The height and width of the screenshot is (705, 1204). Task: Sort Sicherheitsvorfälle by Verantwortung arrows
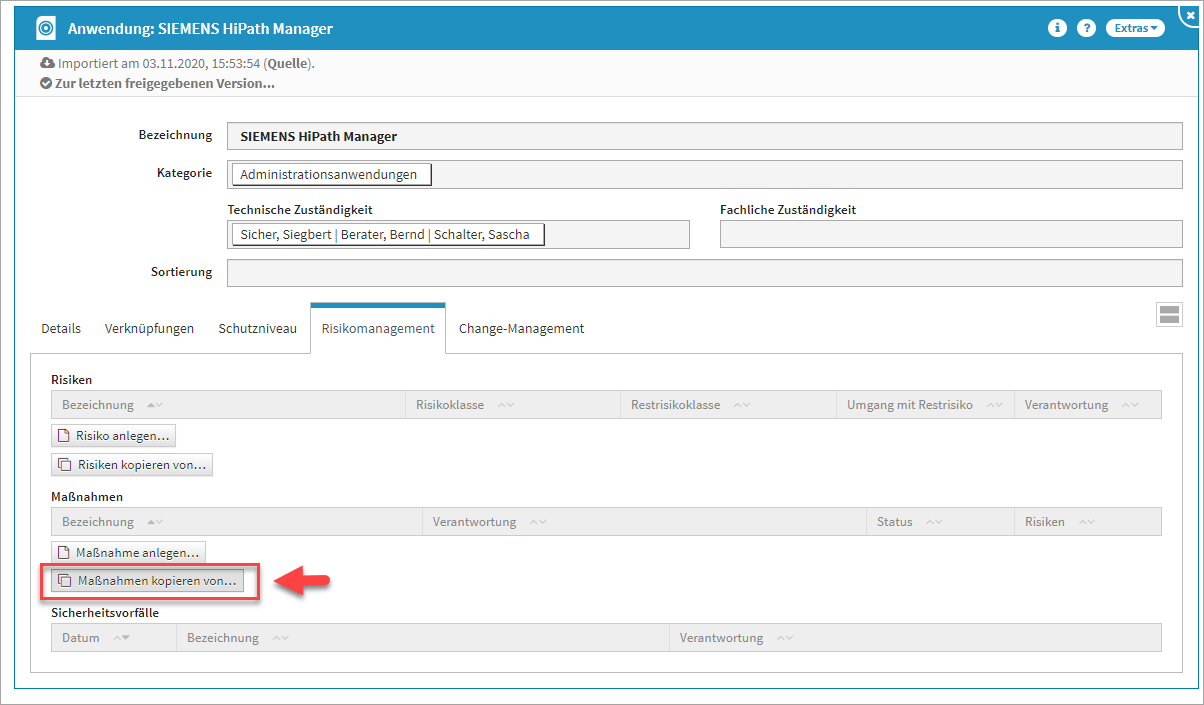click(x=785, y=638)
